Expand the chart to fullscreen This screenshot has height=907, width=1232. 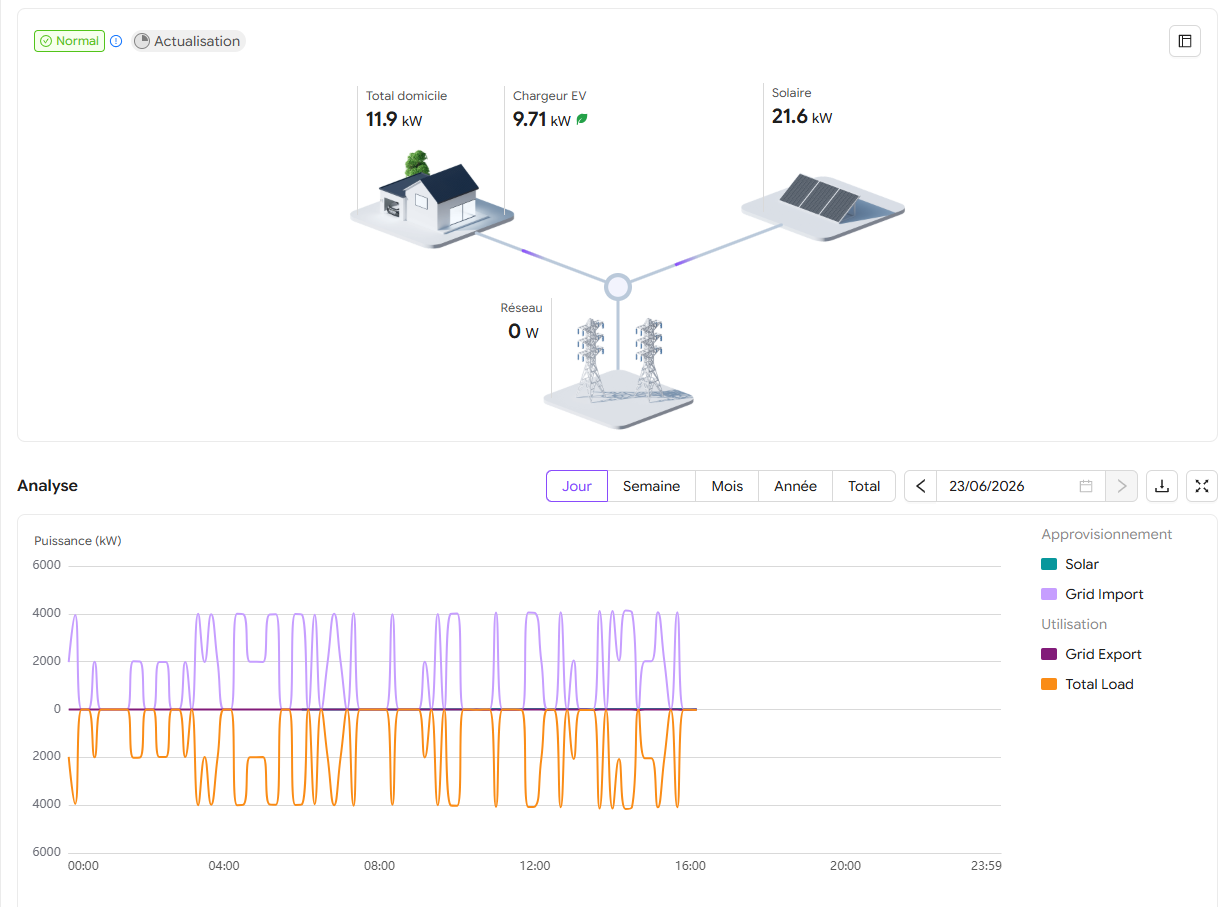click(x=1202, y=486)
